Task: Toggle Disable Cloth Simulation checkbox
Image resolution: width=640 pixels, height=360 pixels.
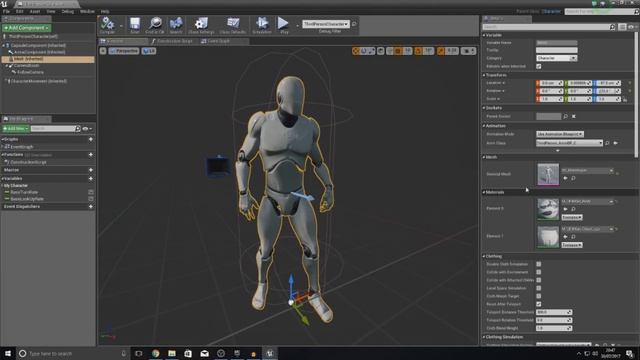Action: point(539,264)
